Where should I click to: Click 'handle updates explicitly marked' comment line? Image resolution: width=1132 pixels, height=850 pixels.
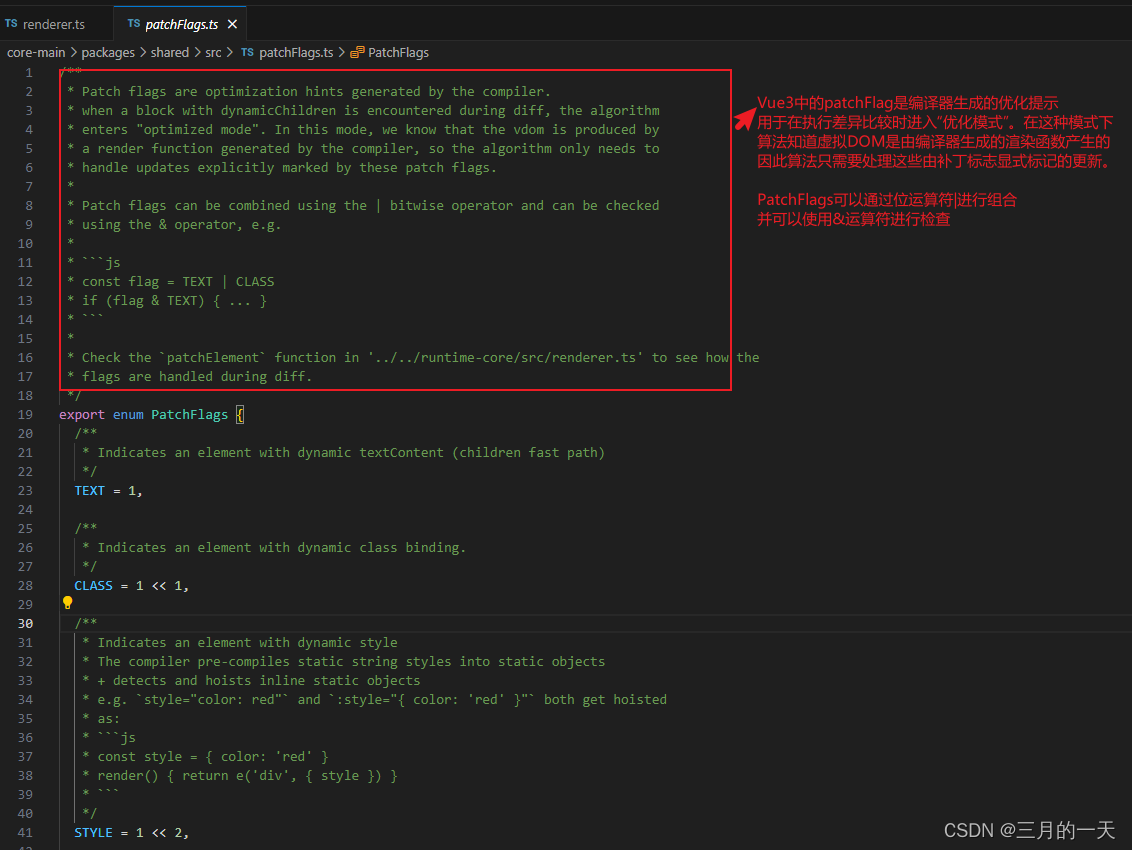(x=282, y=168)
